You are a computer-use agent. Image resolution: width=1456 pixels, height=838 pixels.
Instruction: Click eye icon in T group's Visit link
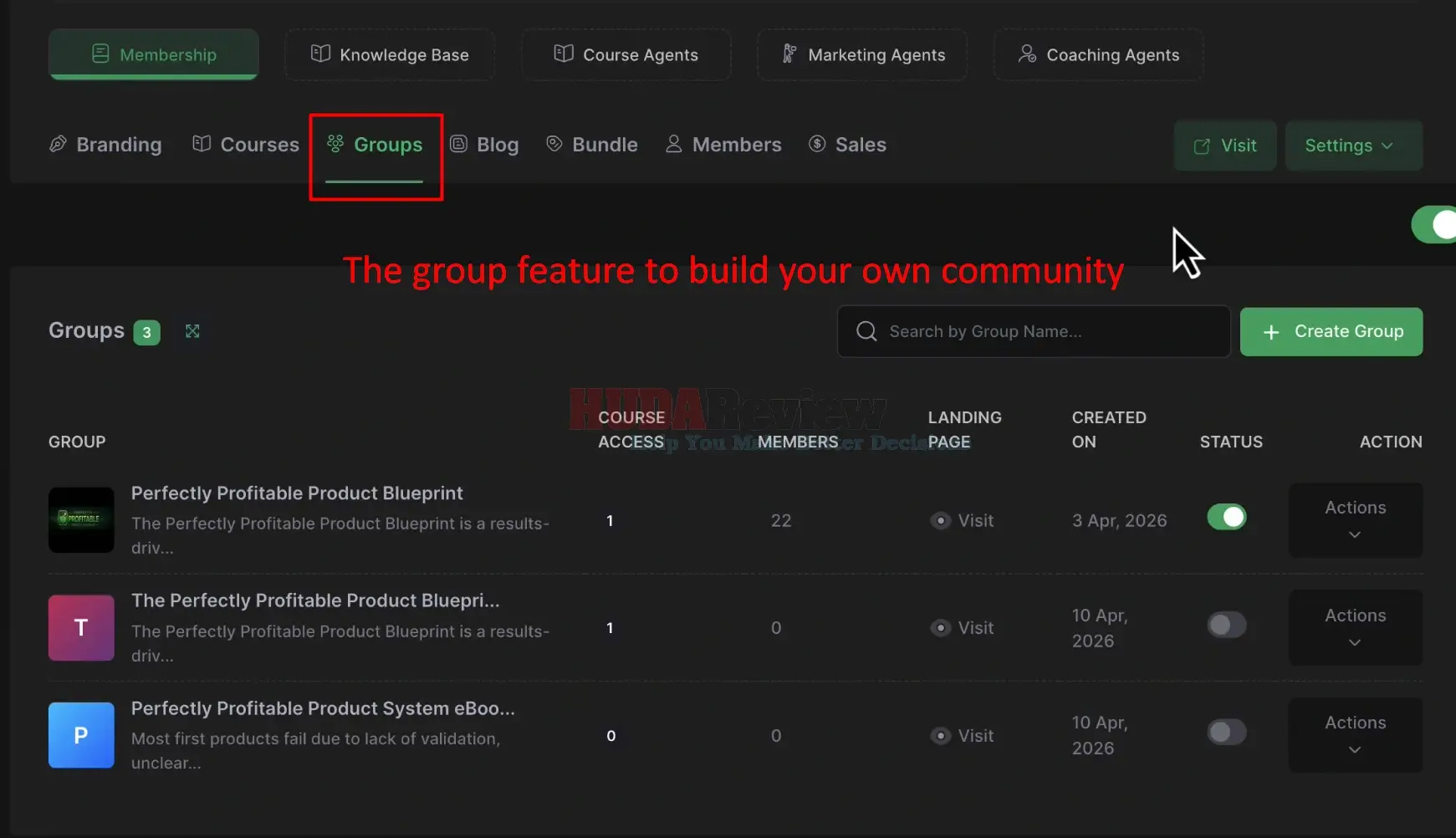pos(941,627)
